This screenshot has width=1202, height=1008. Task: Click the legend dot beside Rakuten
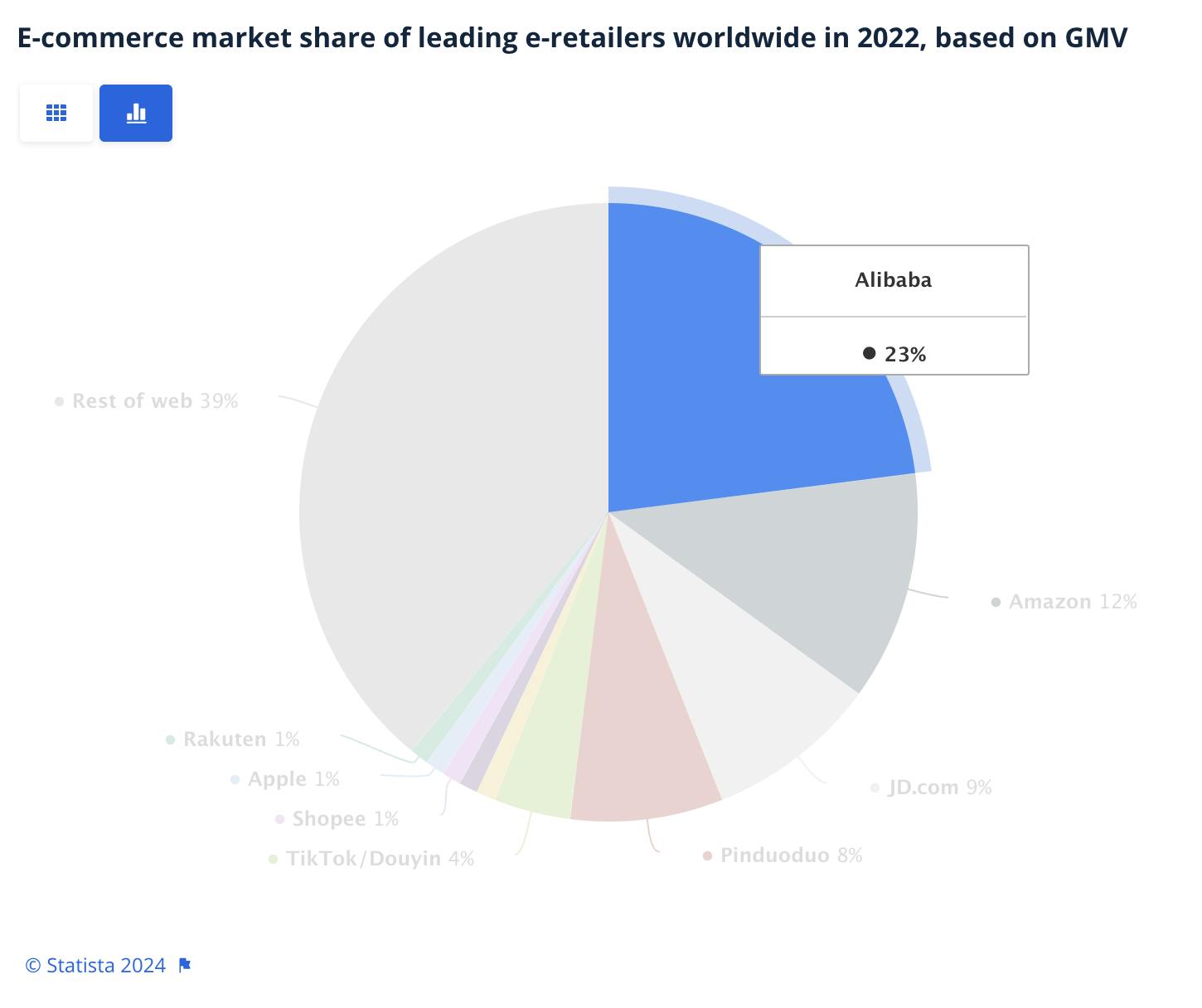[168, 739]
